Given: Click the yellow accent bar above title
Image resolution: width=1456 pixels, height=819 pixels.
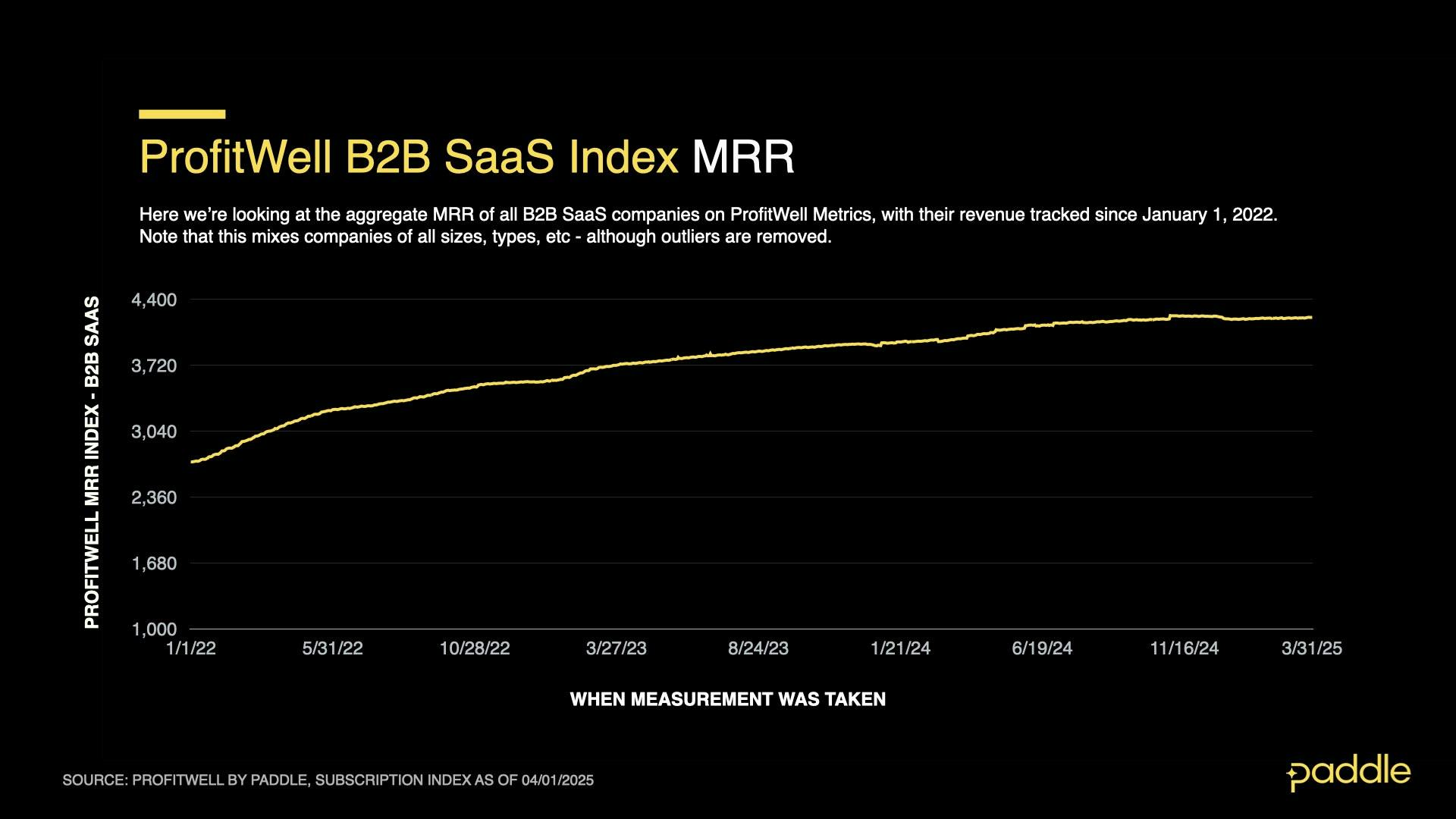Looking at the screenshot, I should point(182,115).
